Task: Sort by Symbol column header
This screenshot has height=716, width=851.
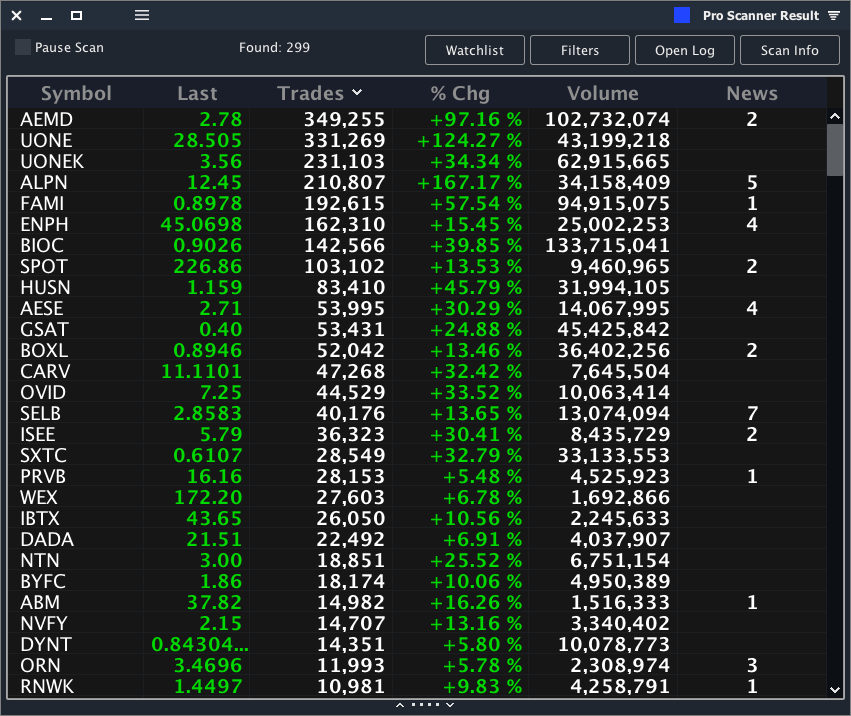Action: (76, 94)
